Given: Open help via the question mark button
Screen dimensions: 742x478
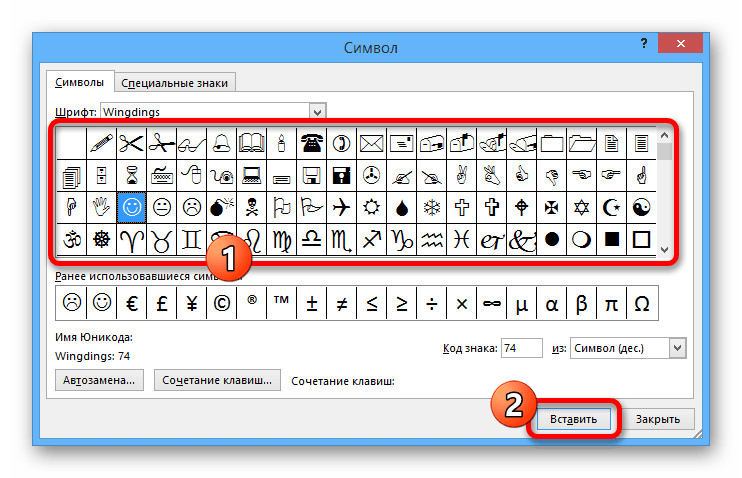Looking at the screenshot, I should [644, 44].
